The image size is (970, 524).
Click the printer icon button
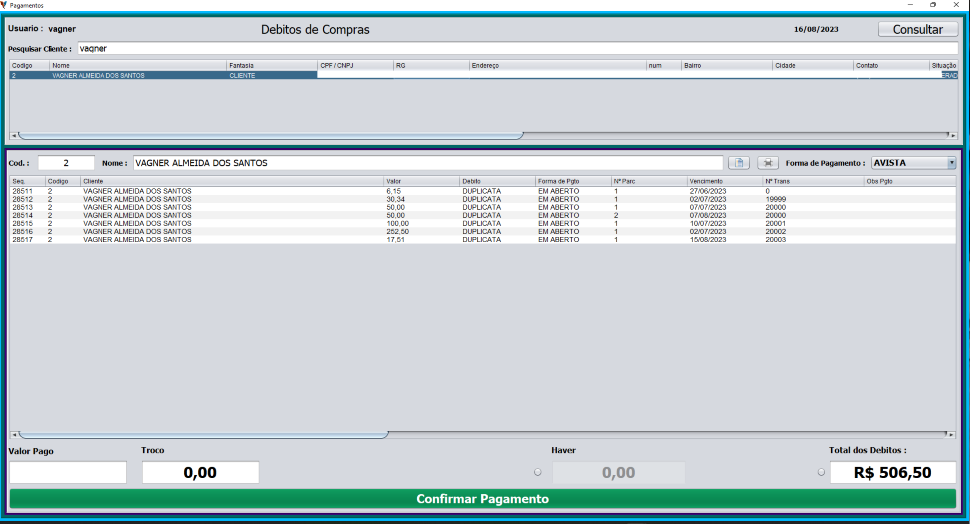[x=768, y=162]
